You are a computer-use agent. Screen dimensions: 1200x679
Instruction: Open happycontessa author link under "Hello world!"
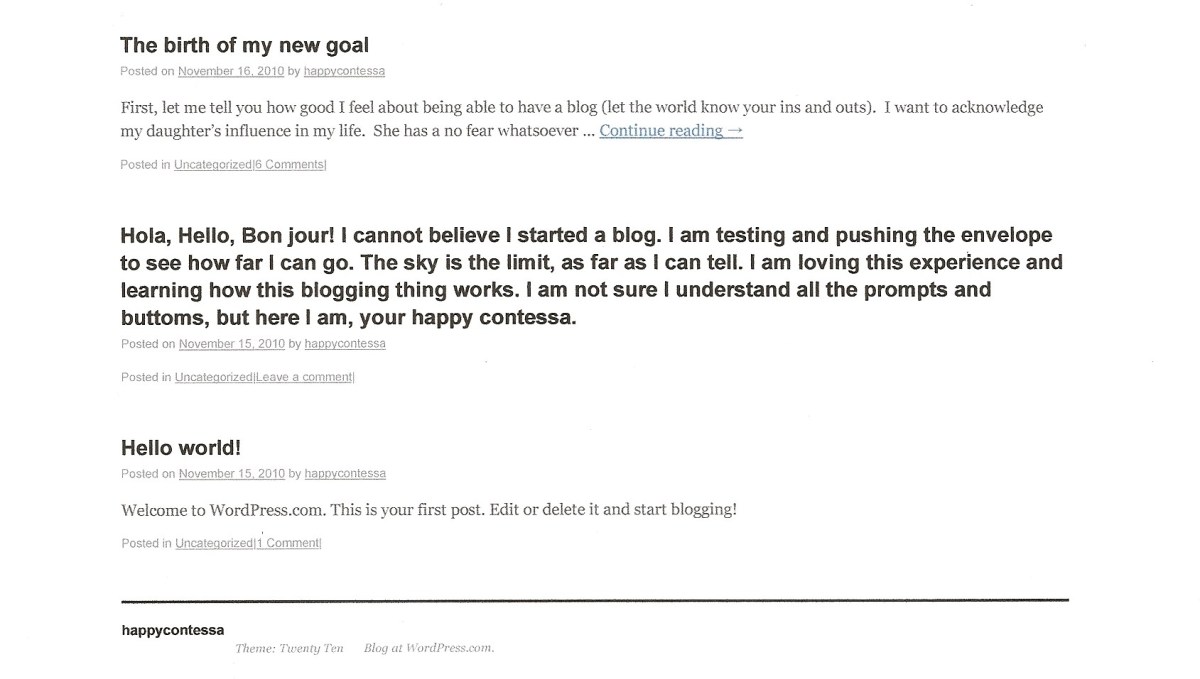[x=345, y=473]
